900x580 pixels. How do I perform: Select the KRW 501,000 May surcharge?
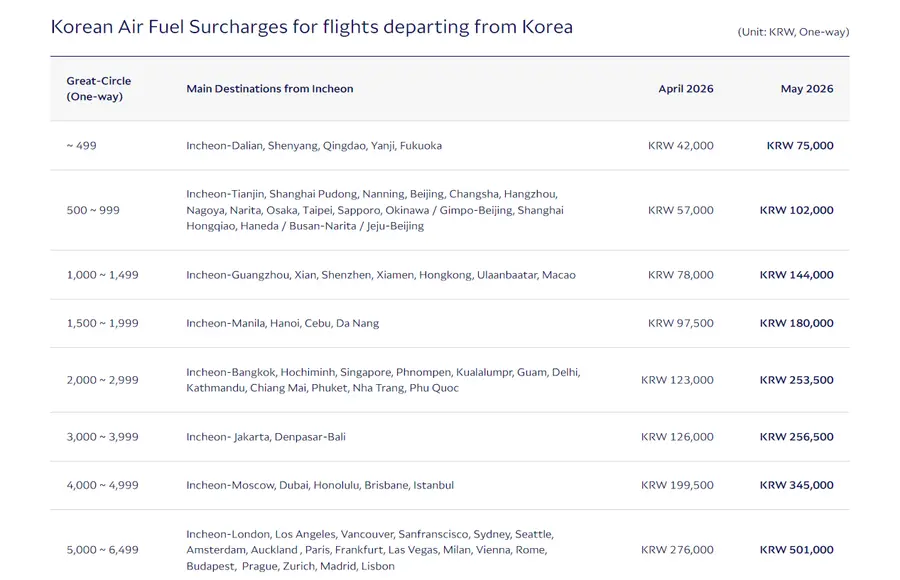coord(797,550)
